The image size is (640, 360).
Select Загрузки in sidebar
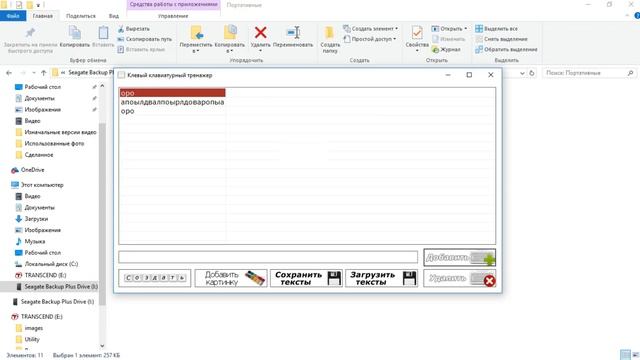click(36, 219)
